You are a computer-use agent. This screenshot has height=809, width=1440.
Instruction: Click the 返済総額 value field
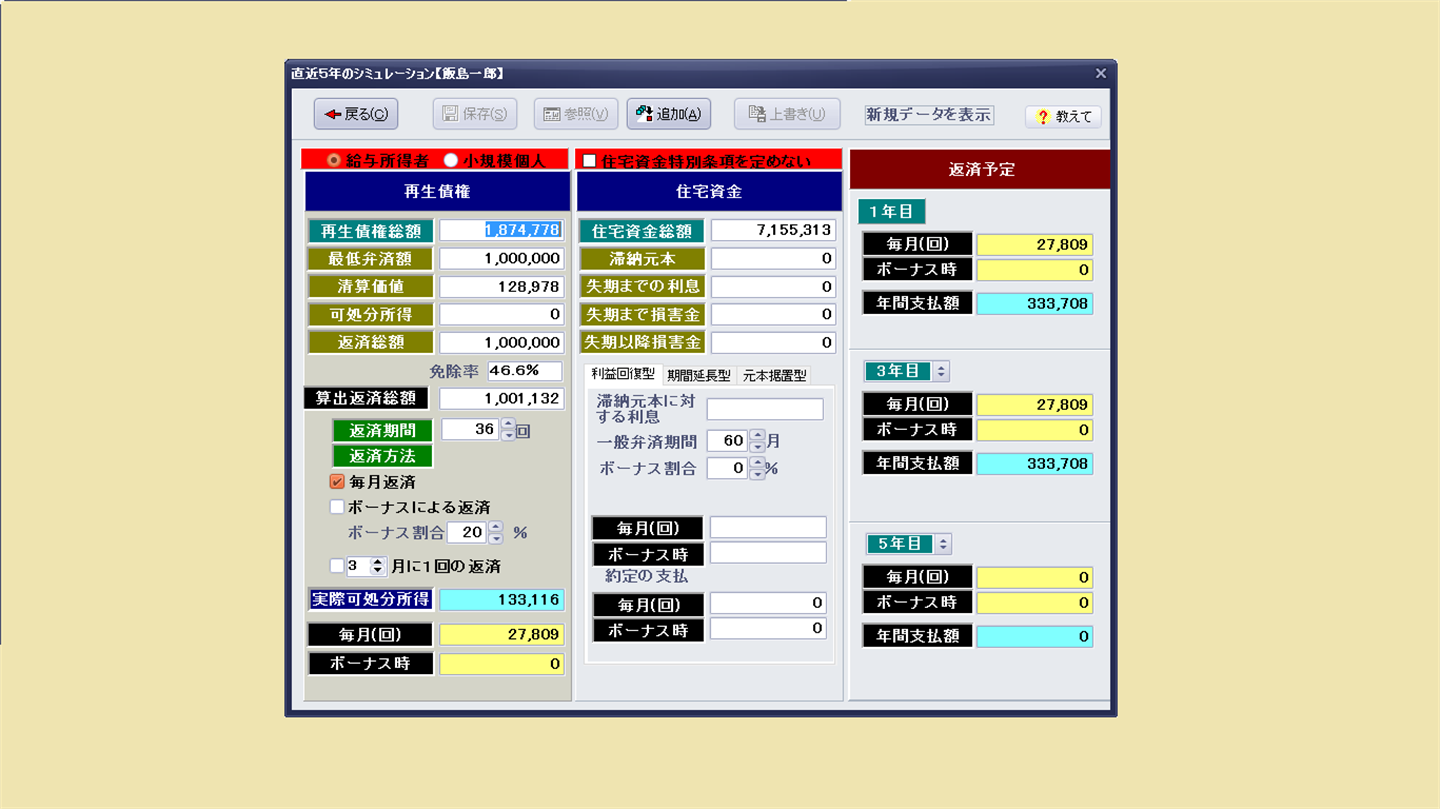coord(501,342)
